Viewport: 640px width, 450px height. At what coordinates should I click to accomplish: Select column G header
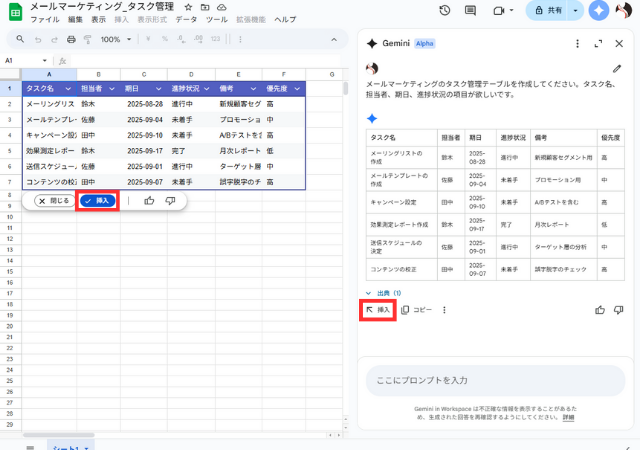(331, 74)
